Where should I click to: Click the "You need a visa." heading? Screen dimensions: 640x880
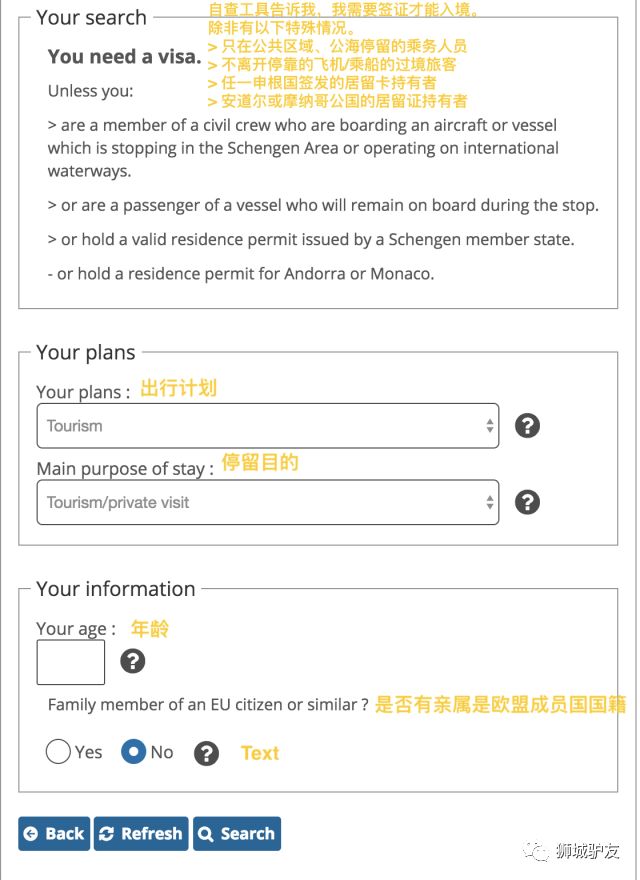click(125, 57)
